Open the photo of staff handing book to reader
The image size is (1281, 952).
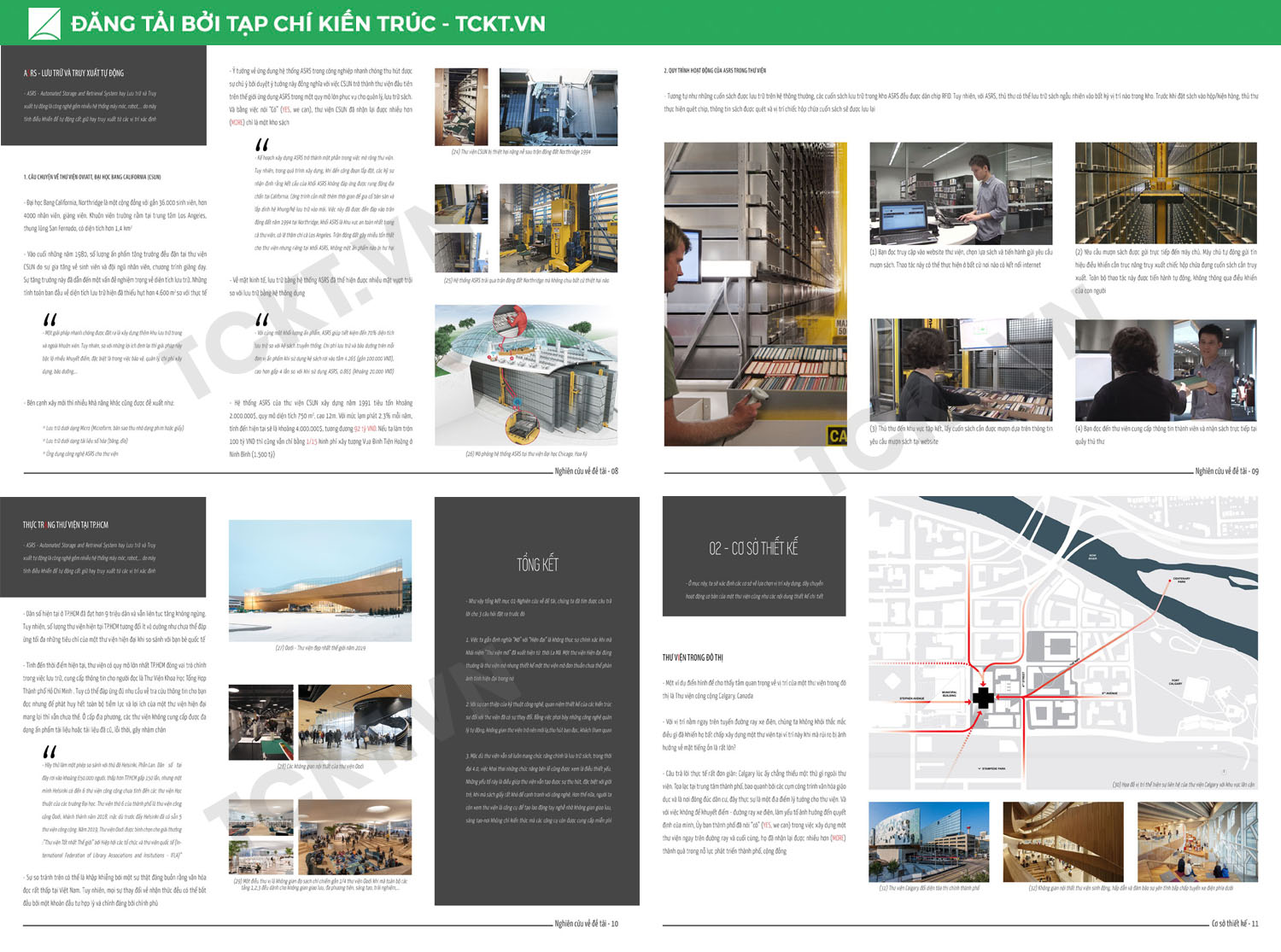(x=1166, y=371)
